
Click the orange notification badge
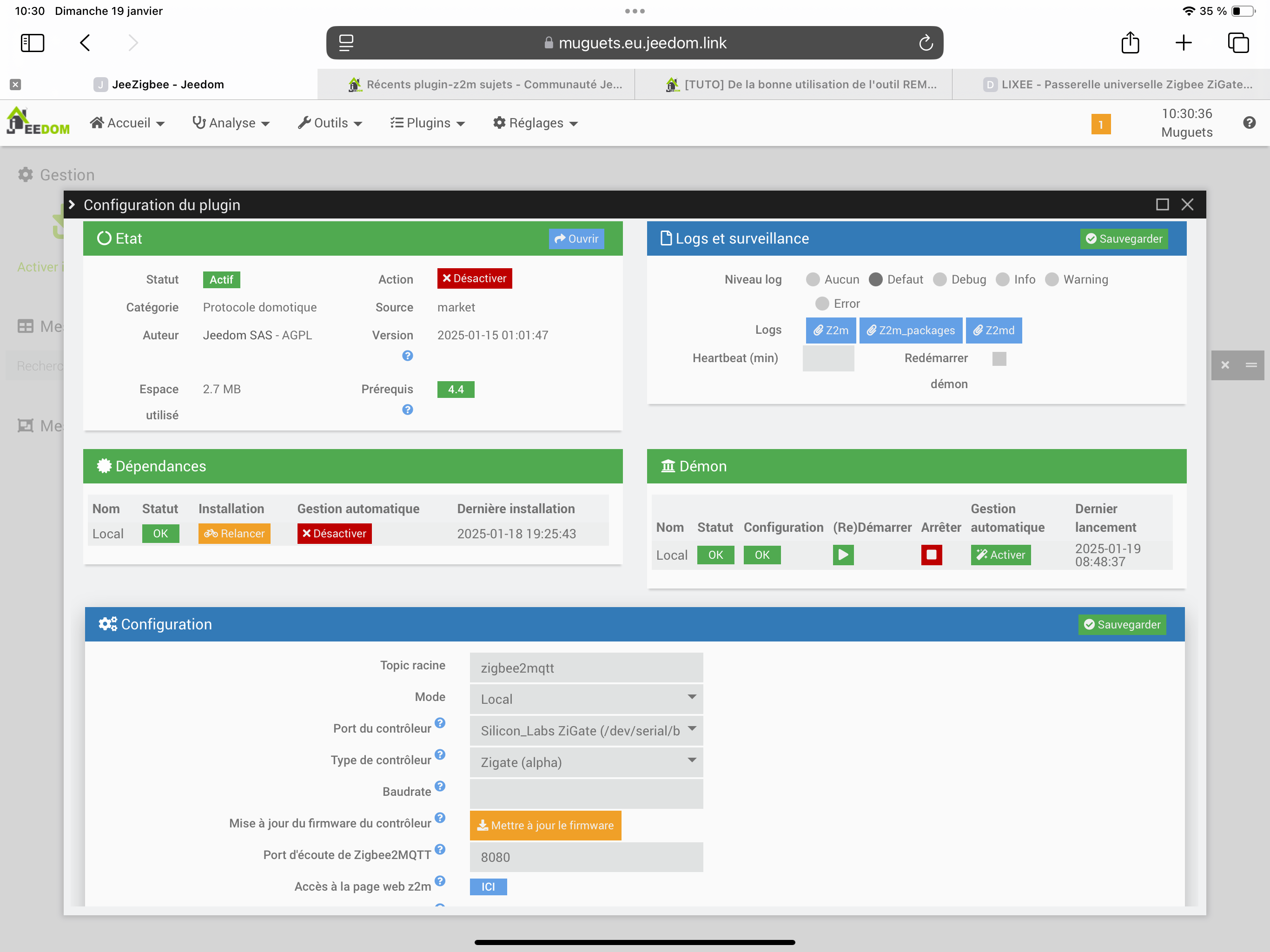click(x=1101, y=124)
